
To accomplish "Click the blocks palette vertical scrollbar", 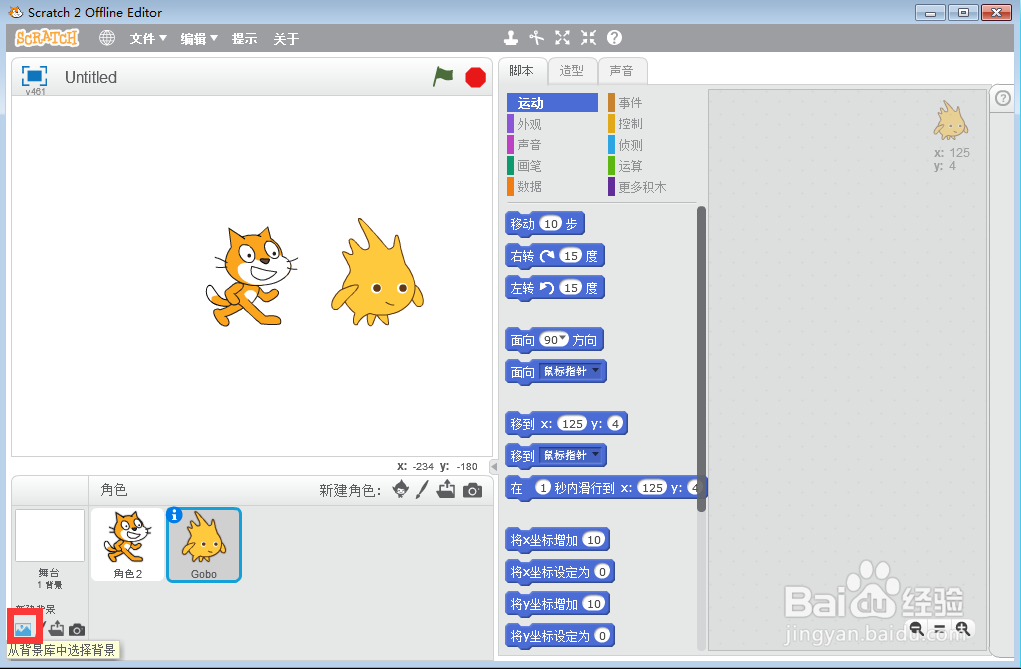I will (x=701, y=358).
